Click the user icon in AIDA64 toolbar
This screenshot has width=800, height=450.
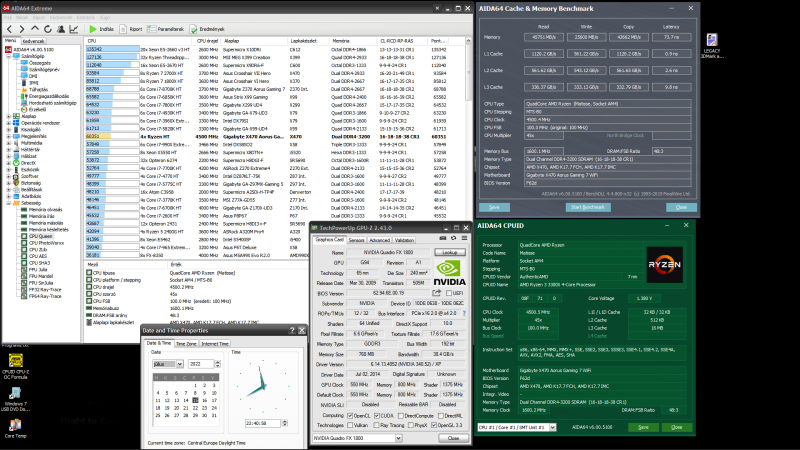click(61, 29)
